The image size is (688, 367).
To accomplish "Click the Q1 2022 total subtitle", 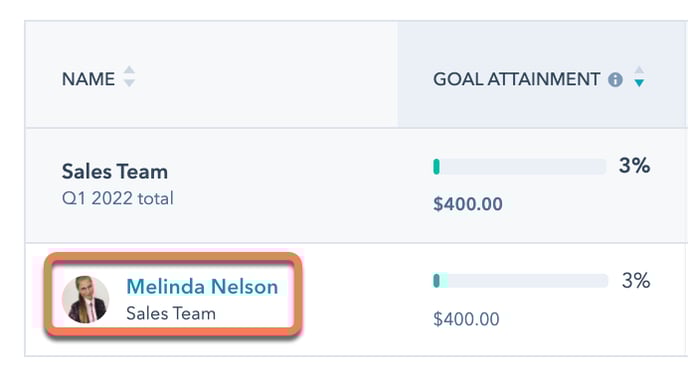I will click(118, 198).
